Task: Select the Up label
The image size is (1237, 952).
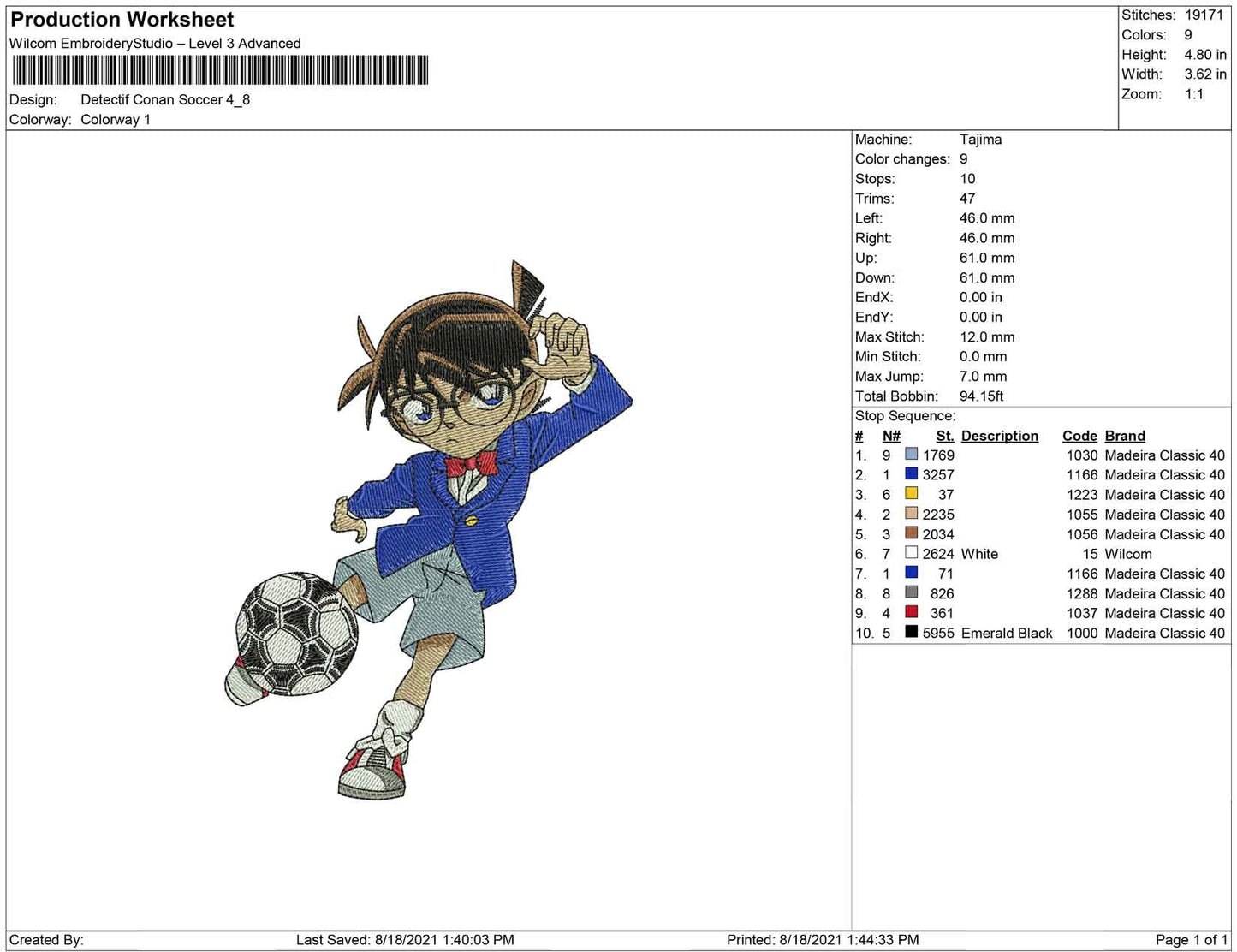Action: 865,258
